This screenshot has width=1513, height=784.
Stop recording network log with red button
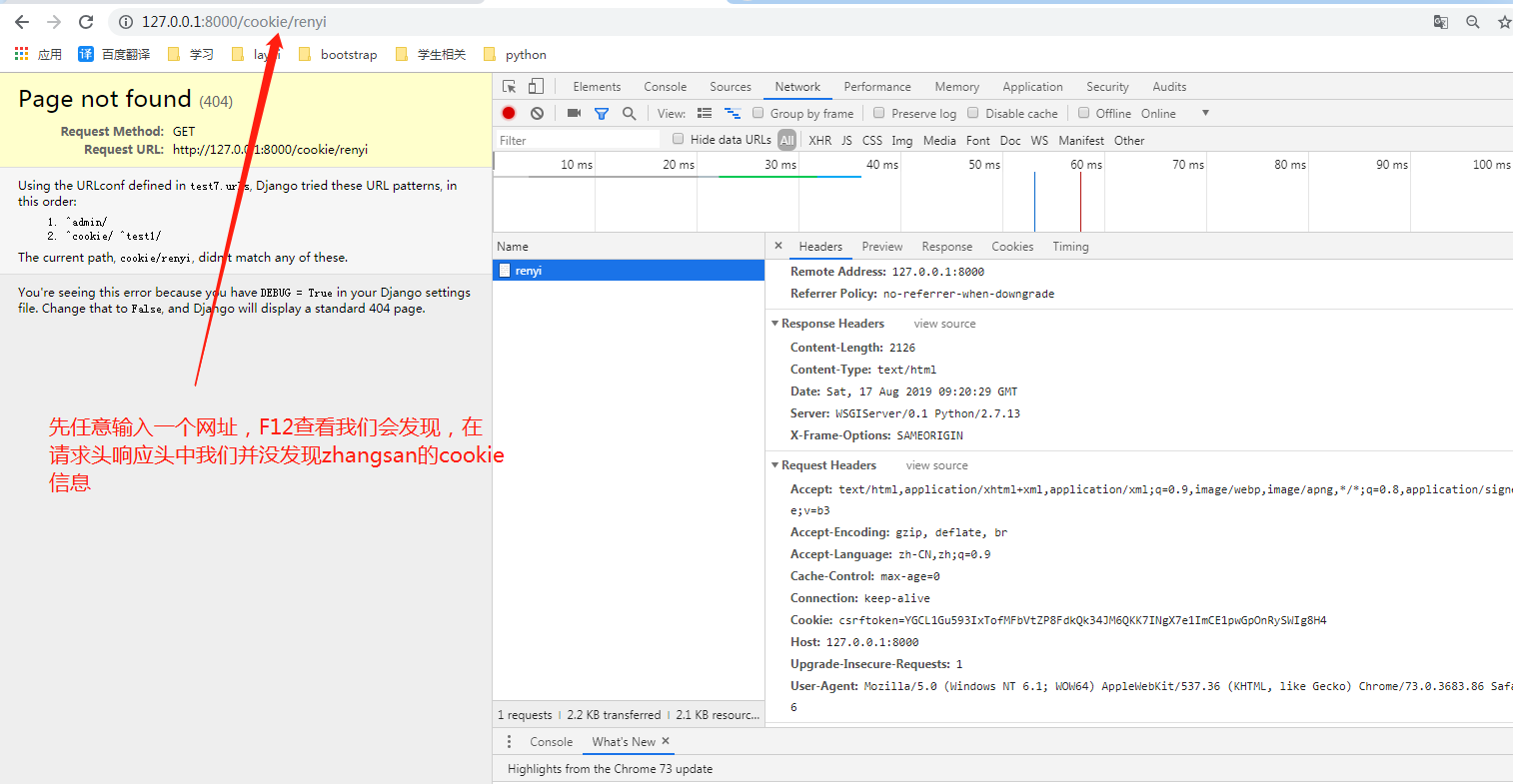509,113
